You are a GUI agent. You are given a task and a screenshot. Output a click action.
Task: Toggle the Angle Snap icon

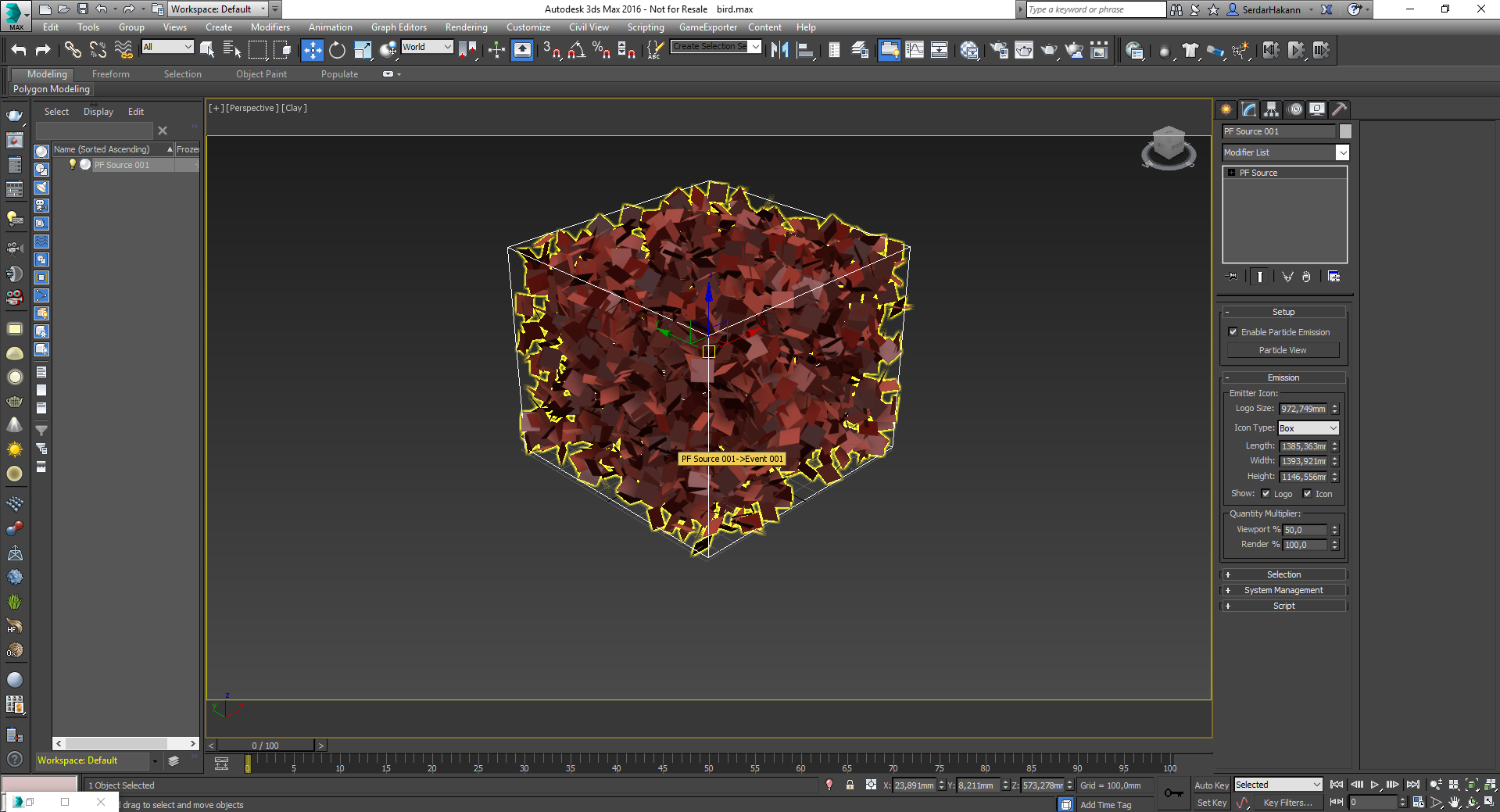click(x=578, y=50)
